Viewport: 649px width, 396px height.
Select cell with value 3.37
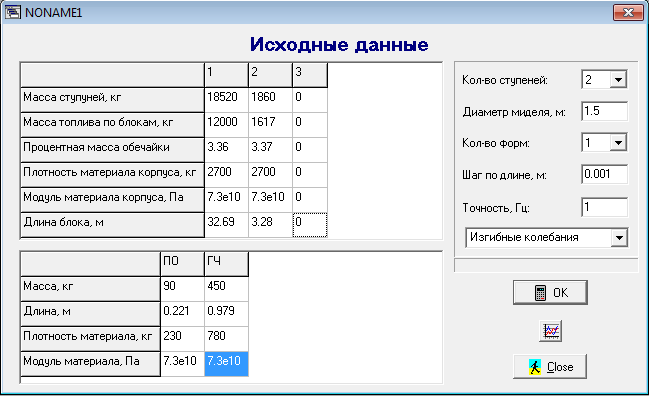[270, 149]
